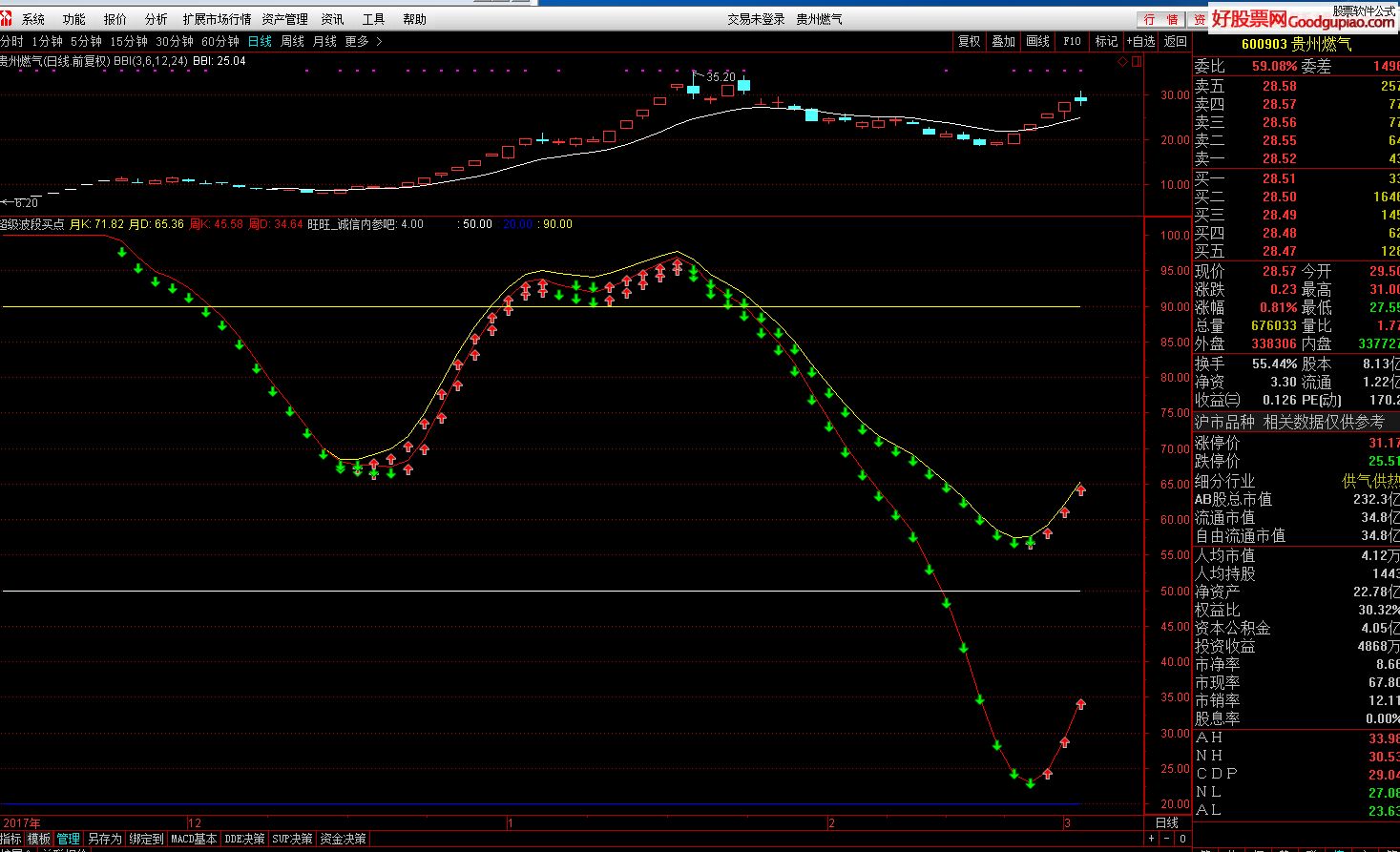Click the 绑定到 bottom tab

[x=146, y=839]
